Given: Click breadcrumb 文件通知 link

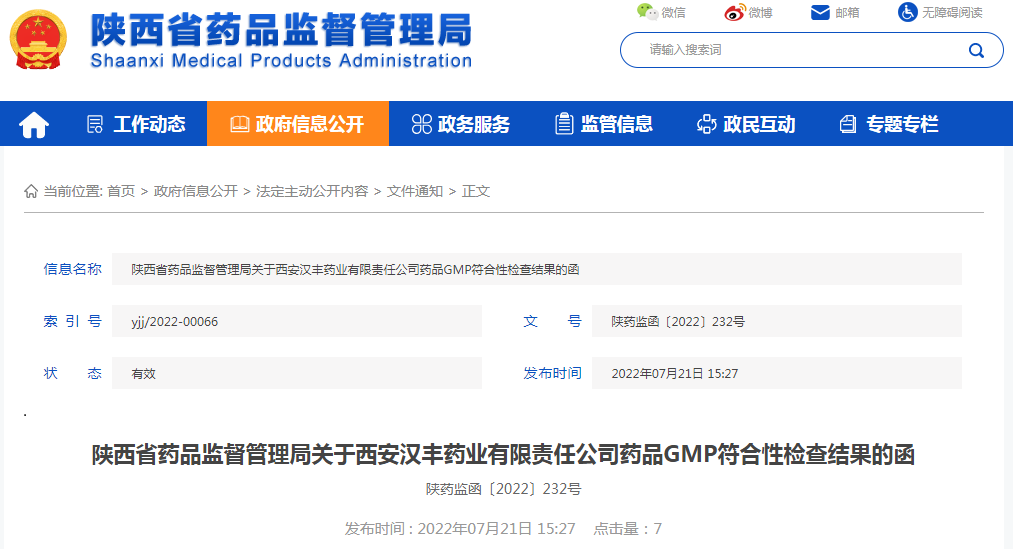Looking at the screenshot, I should 415,191.
